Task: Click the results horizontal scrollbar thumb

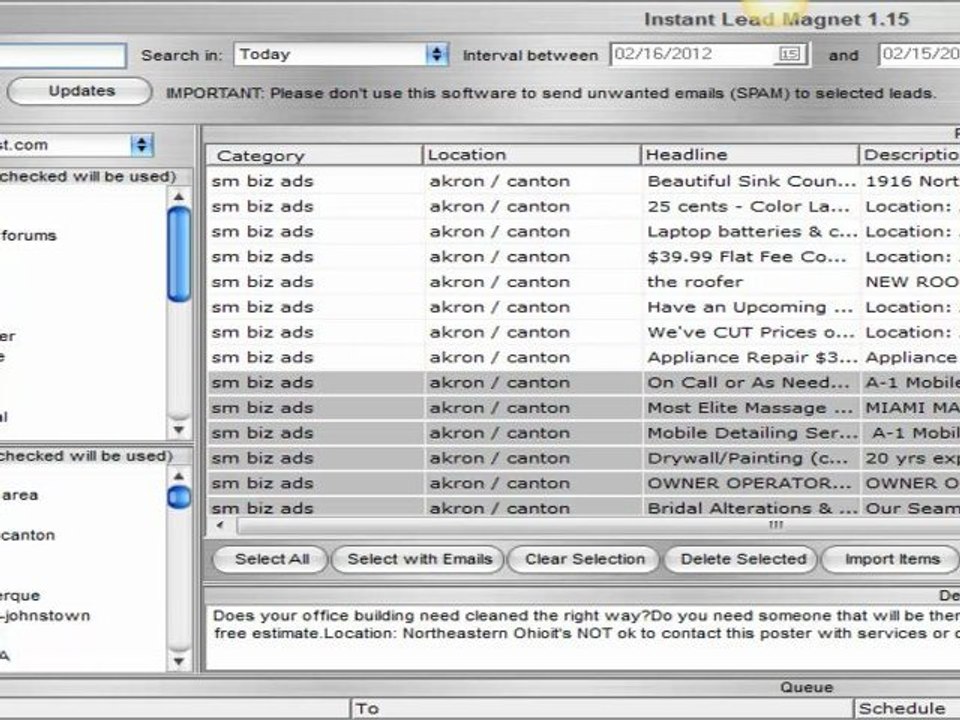Action: tap(598, 525)
